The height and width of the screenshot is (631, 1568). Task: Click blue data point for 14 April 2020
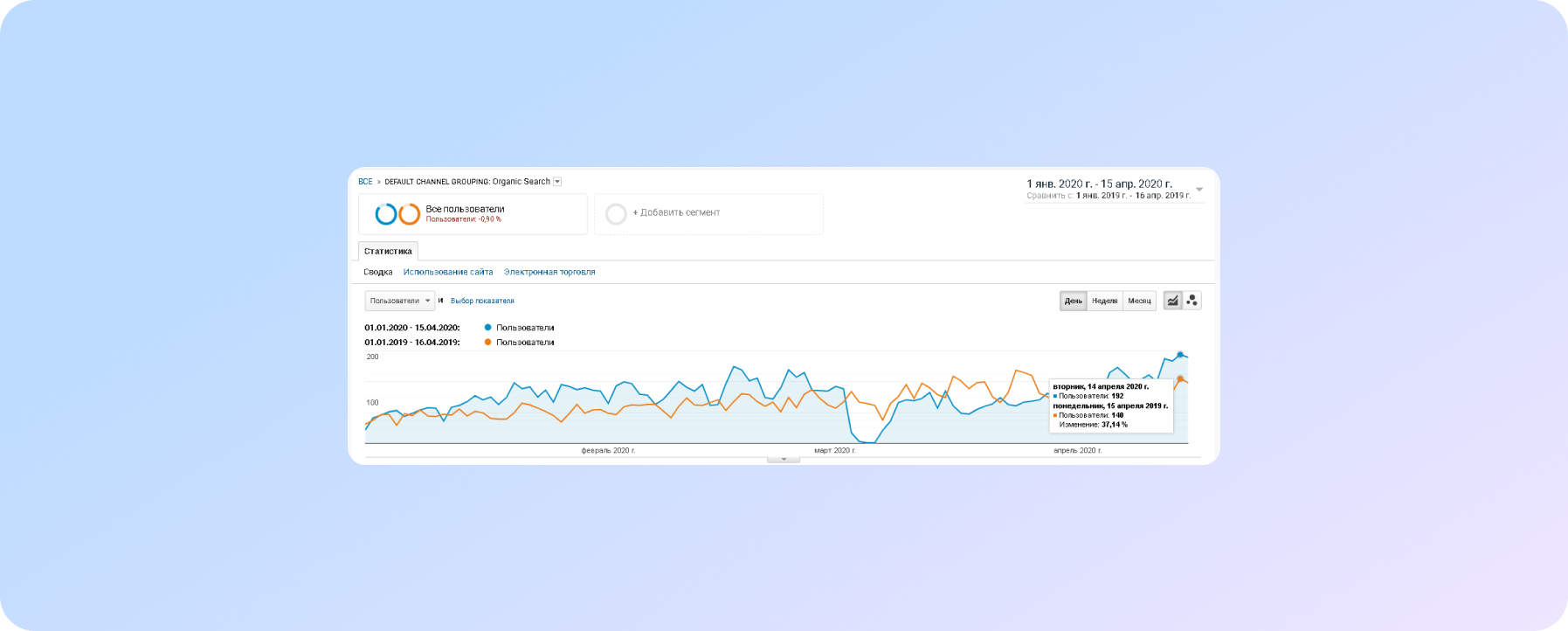[1180, 355]
